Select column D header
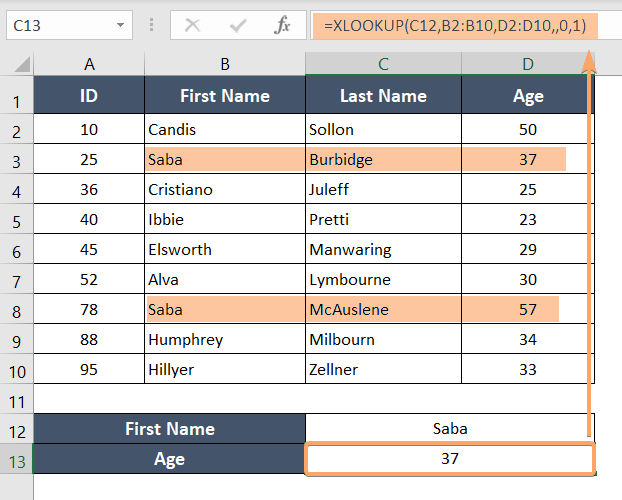Image resolution: width=622 pixels, height=500 pixels. click(x=528, y=64)
